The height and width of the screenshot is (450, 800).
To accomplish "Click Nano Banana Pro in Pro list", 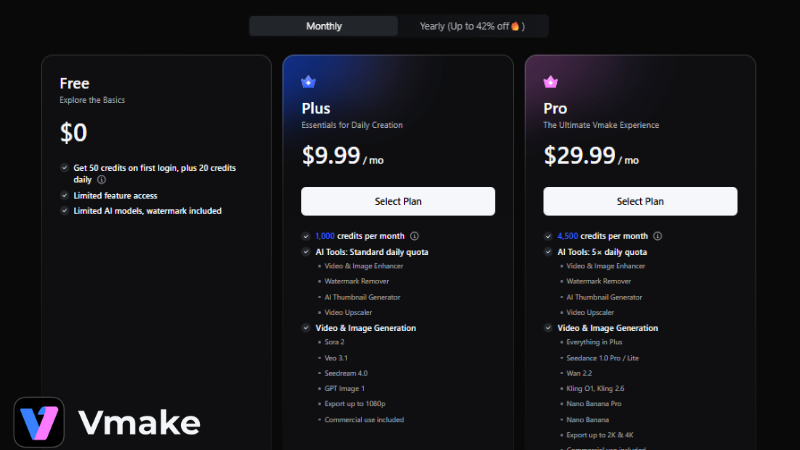I will click(593, 403).
